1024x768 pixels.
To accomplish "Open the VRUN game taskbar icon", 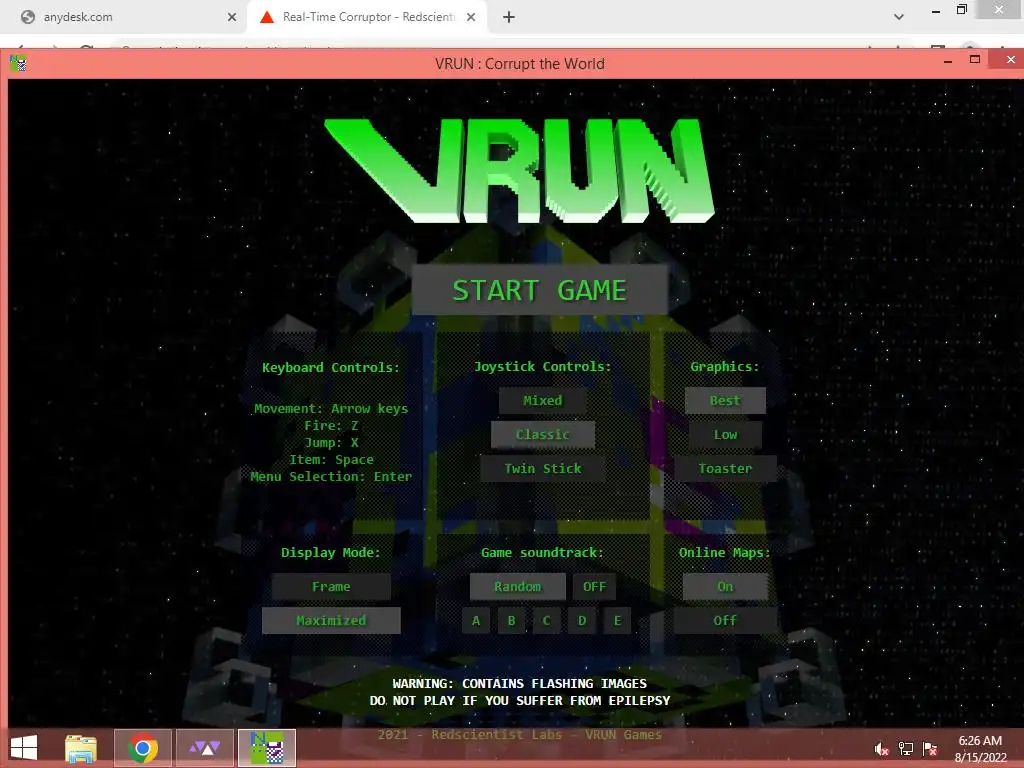I will tap(267, 748).
